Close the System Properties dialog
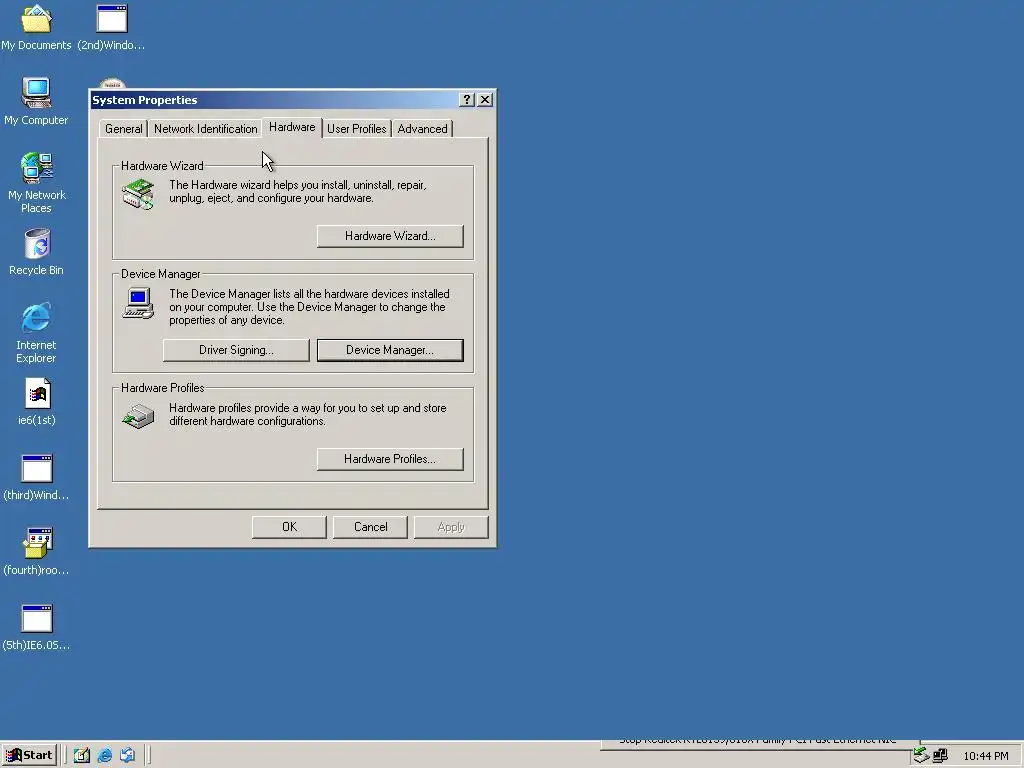1024x768 pixels. (485, 99)
